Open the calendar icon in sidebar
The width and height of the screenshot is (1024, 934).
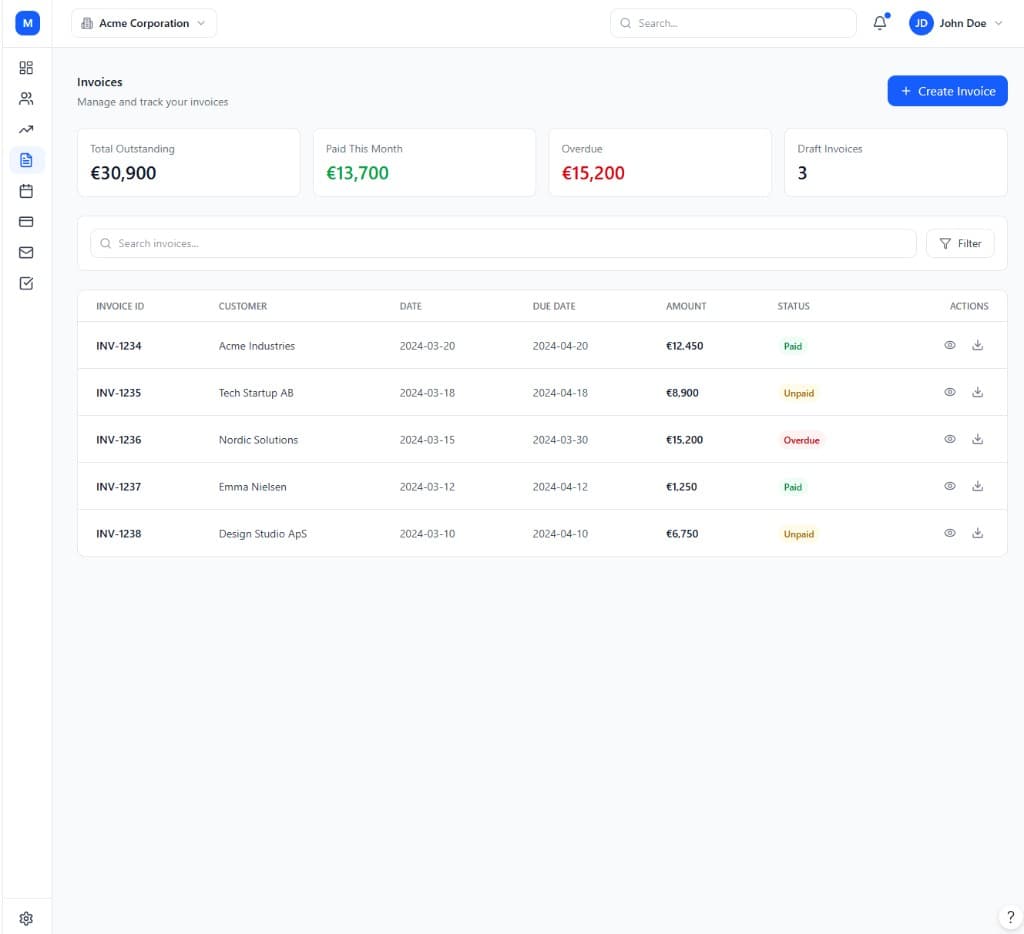[26, 191]
